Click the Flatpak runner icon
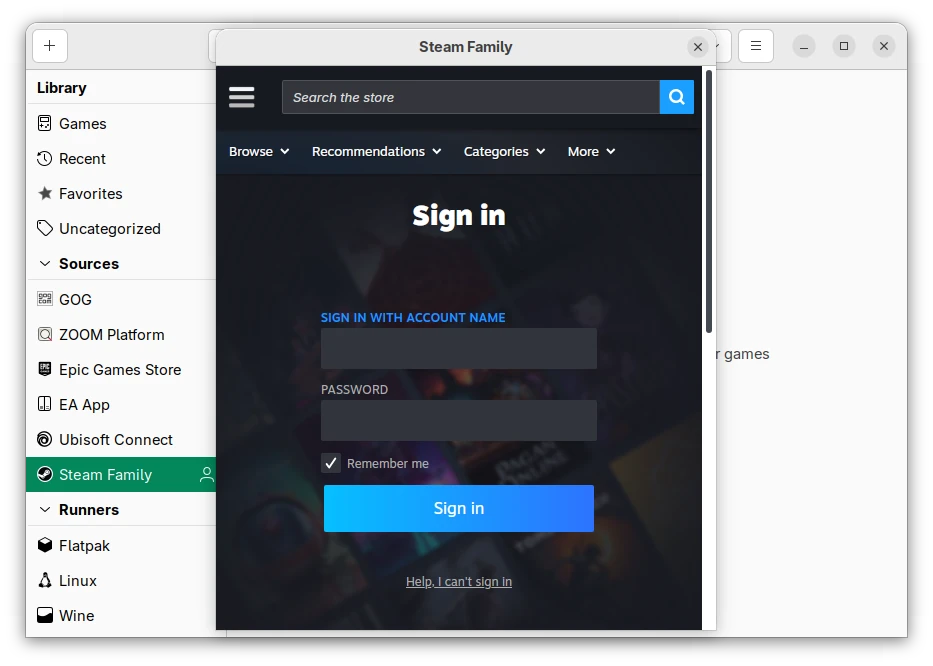This screenshot has width=933, height=666. [x=45, y=545]
